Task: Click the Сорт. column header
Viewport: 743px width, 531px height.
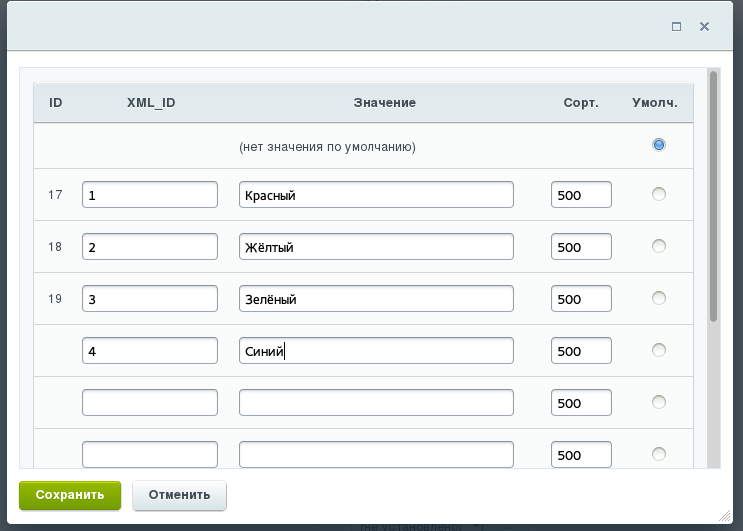Action: point(581,103)
